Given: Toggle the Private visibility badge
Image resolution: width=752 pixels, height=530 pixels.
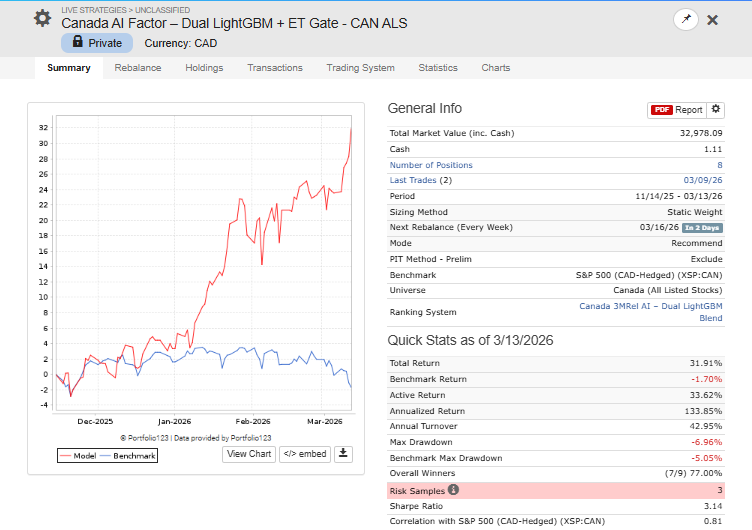Looking at the screenshot, I should click(x=97, y=43).
